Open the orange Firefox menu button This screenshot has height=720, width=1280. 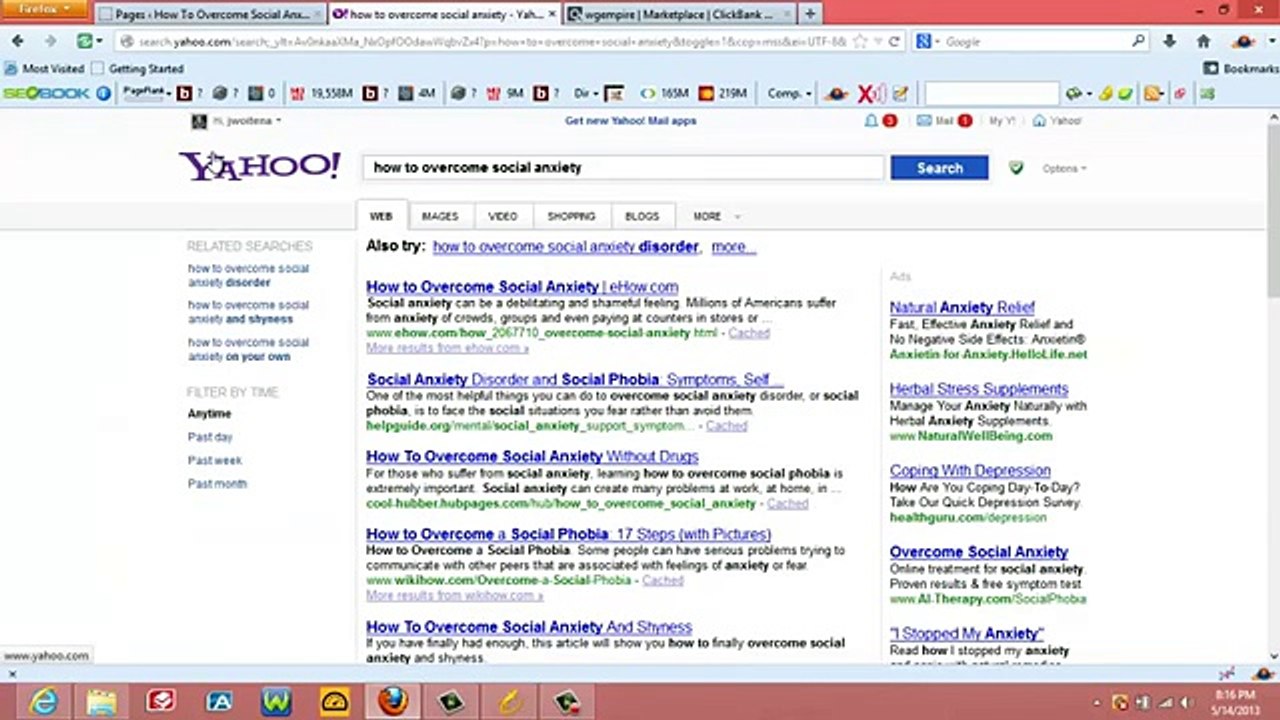[44, 9]
